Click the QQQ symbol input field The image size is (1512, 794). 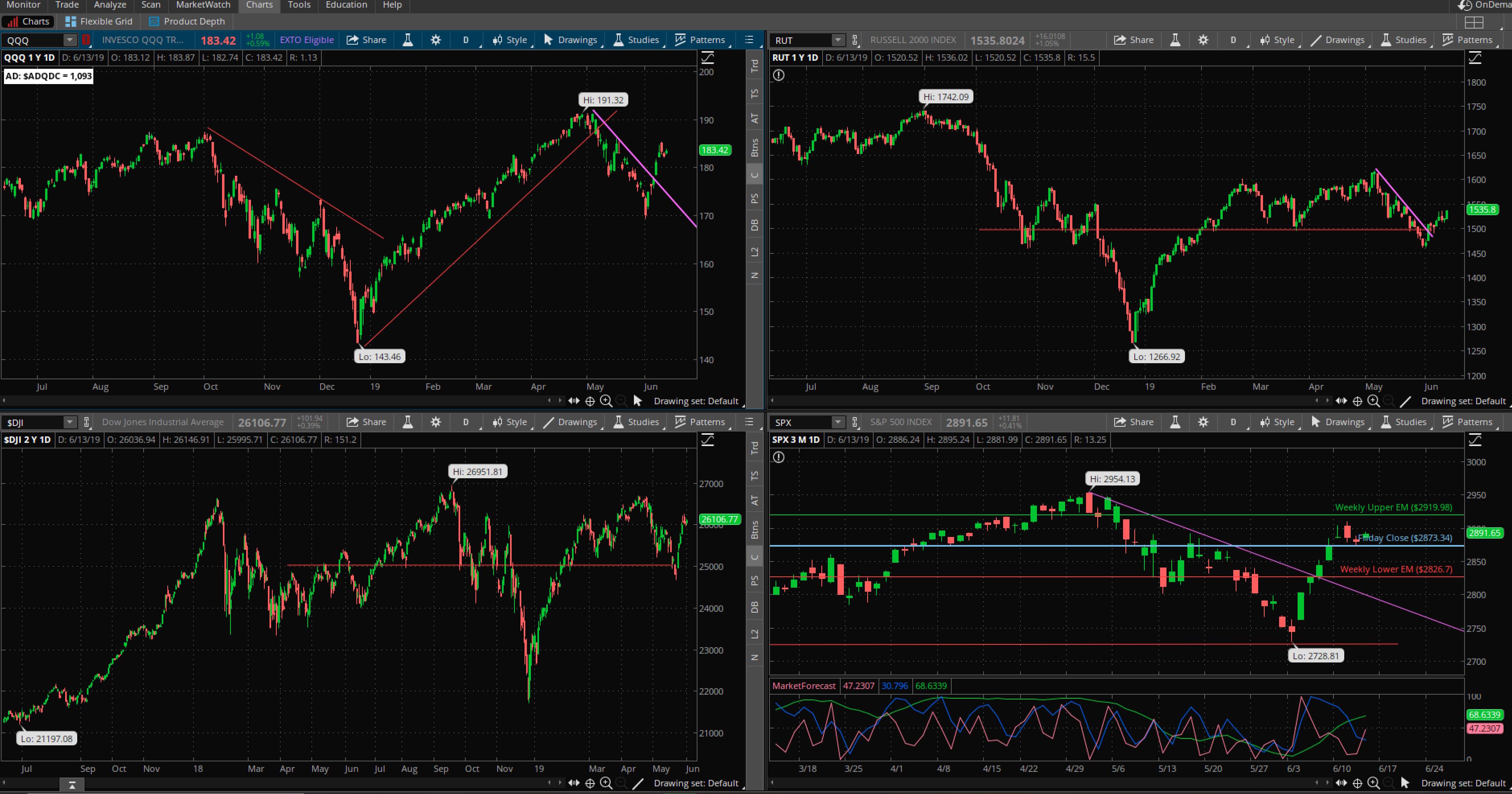pyautogui.click(x=32, y=40)
